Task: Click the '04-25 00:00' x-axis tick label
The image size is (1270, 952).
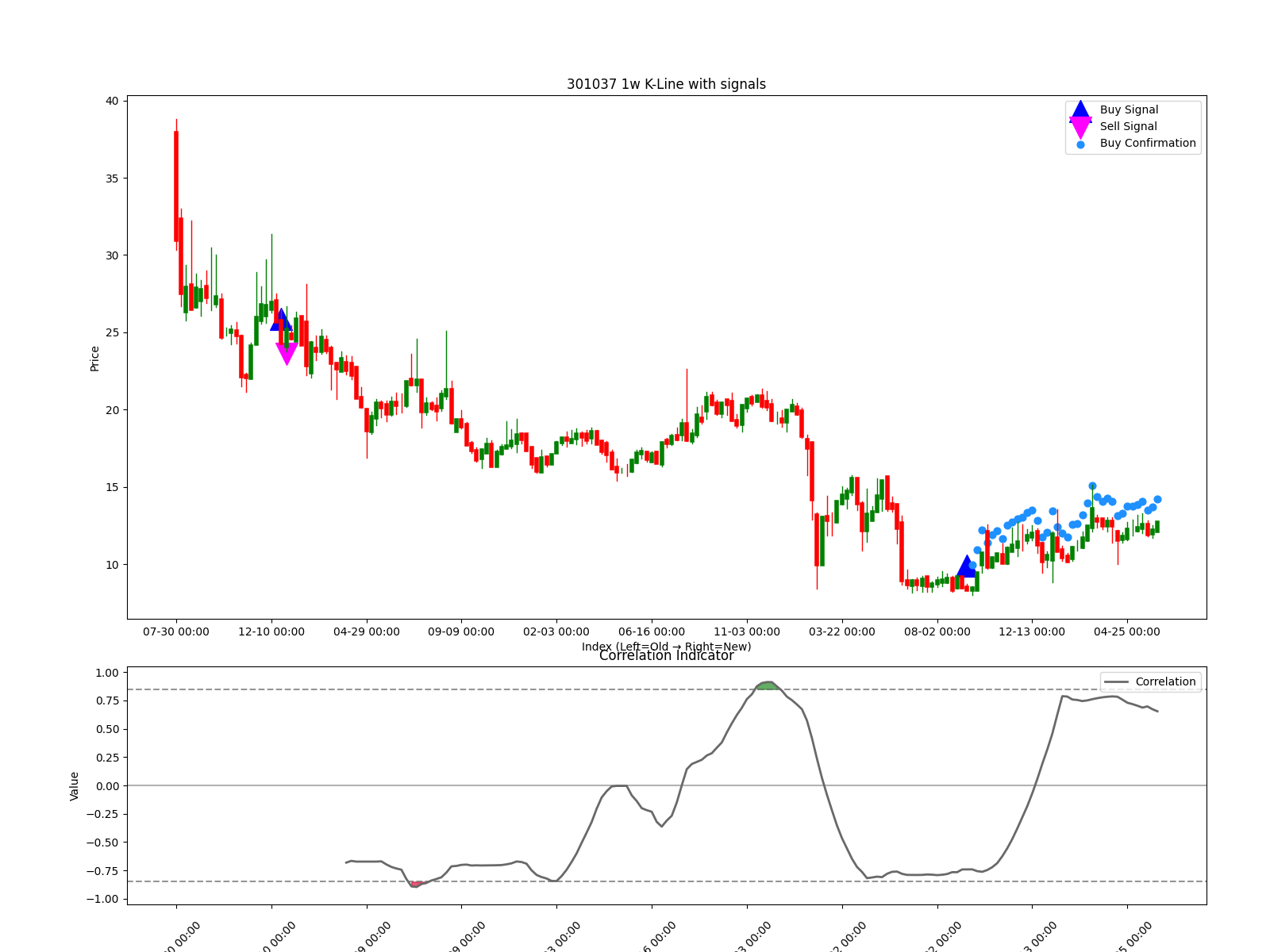Action: [1127, 632]
